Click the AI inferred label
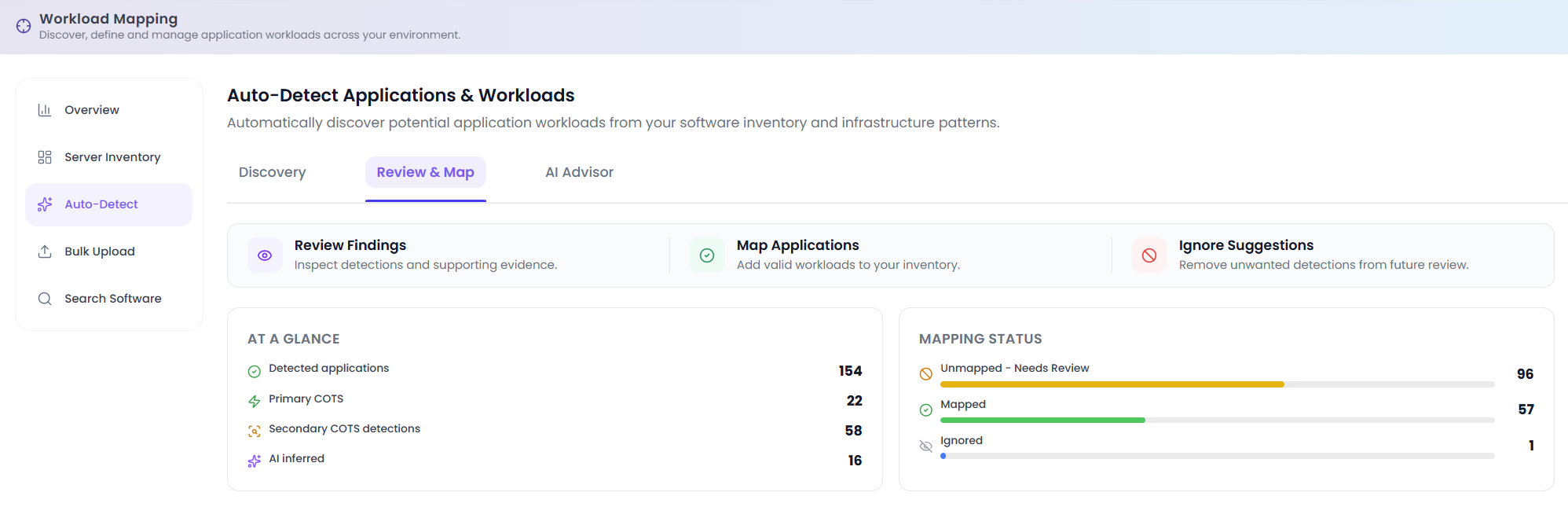 pos(297,458)
